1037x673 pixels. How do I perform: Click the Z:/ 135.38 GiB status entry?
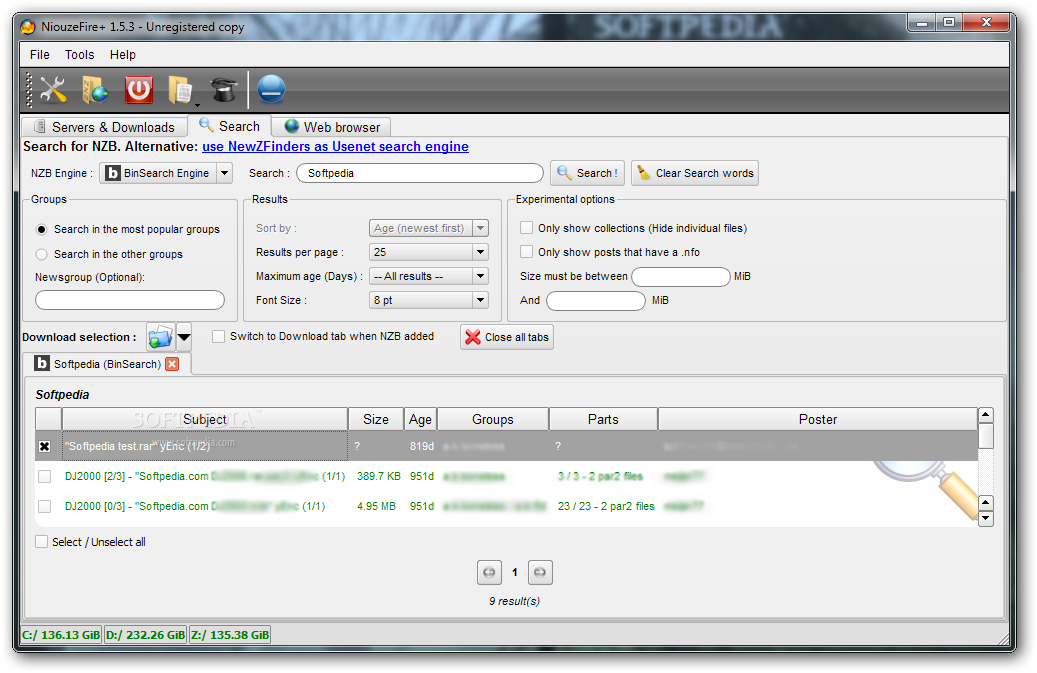[230, 635]
